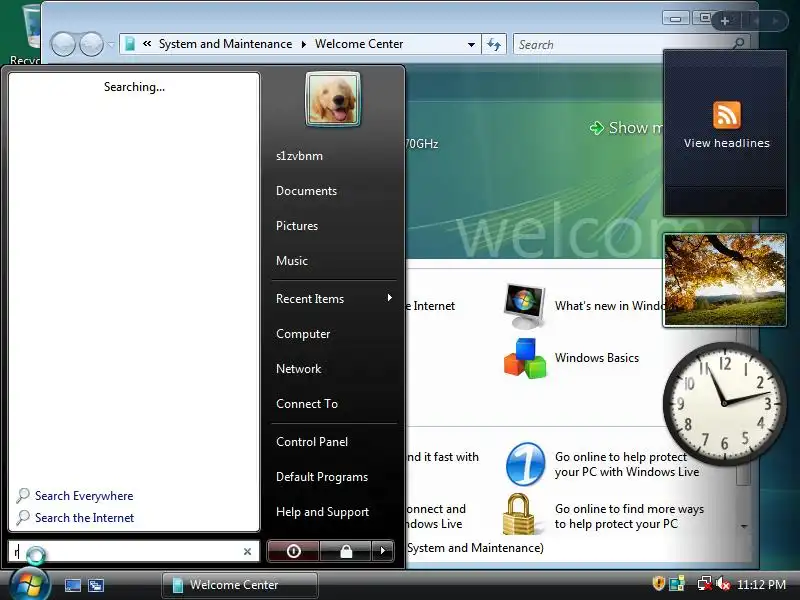Open Default Programs from Start menu
800x600 pixels.
pos(322,477)
